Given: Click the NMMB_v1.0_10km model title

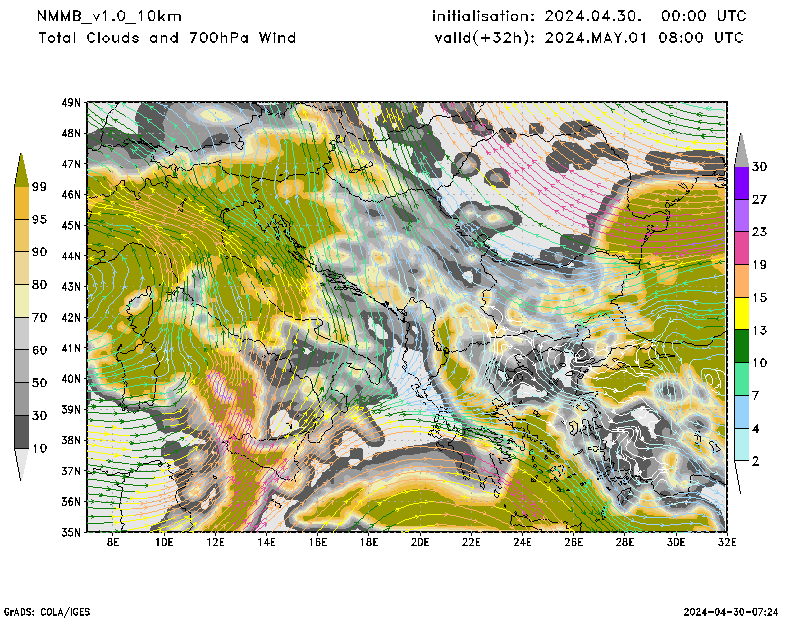Looking at the screenshot, I should (x=109, y=16).
